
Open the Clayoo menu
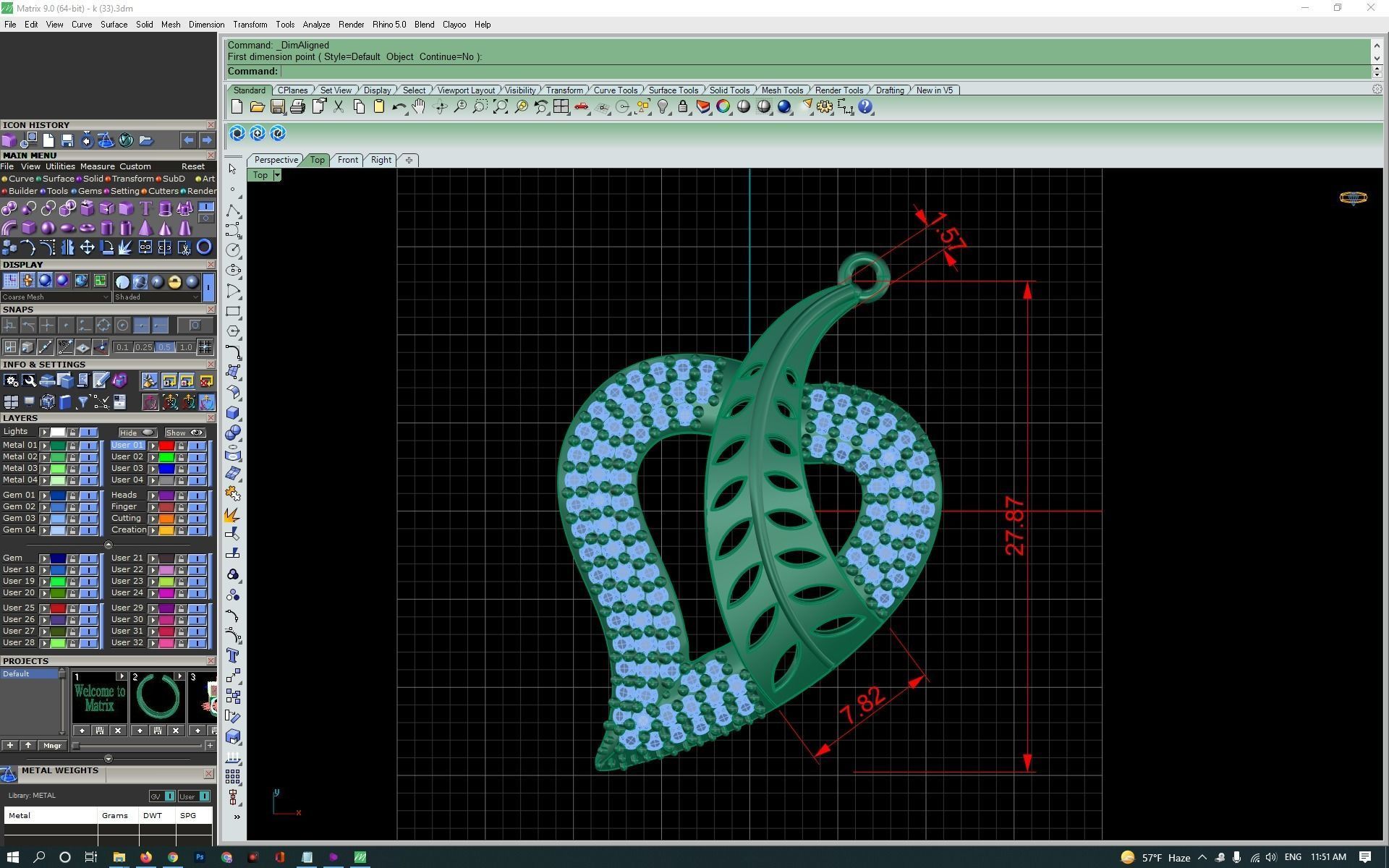[454, 25]
